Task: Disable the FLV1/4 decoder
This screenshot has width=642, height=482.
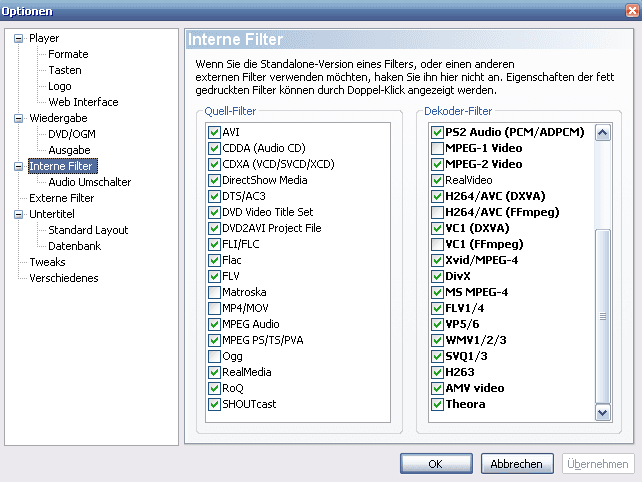Action: coord(437,308)
